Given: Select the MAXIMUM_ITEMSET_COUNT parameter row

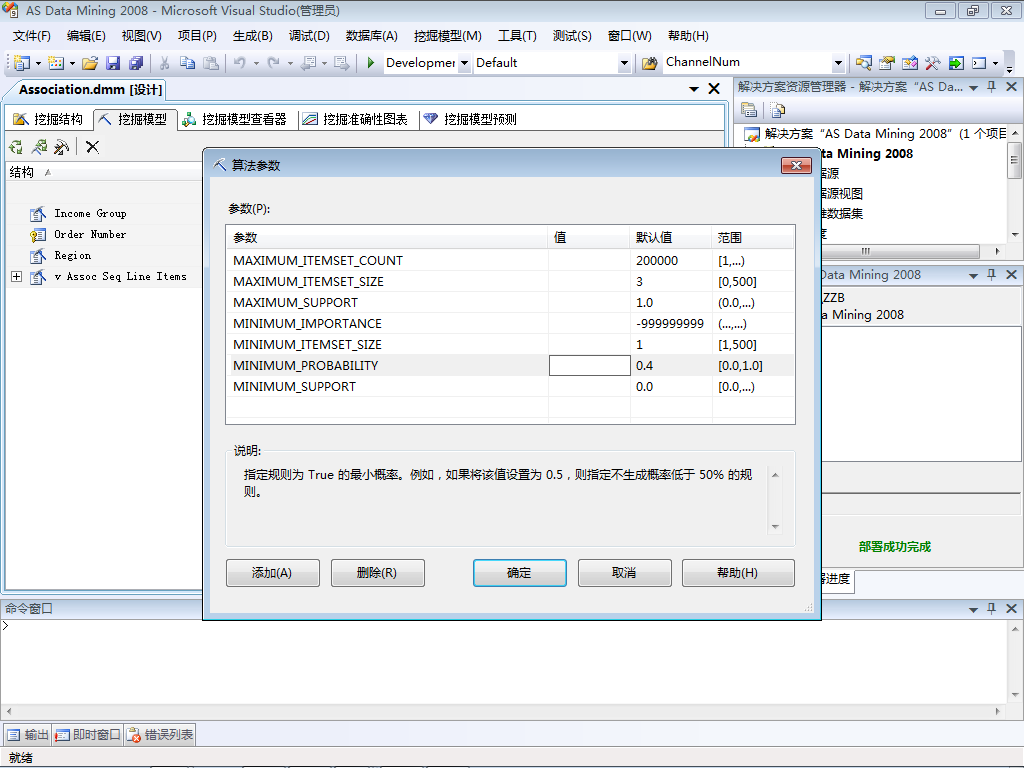Looking at the screenshot, I should click(x=510, y=261).
